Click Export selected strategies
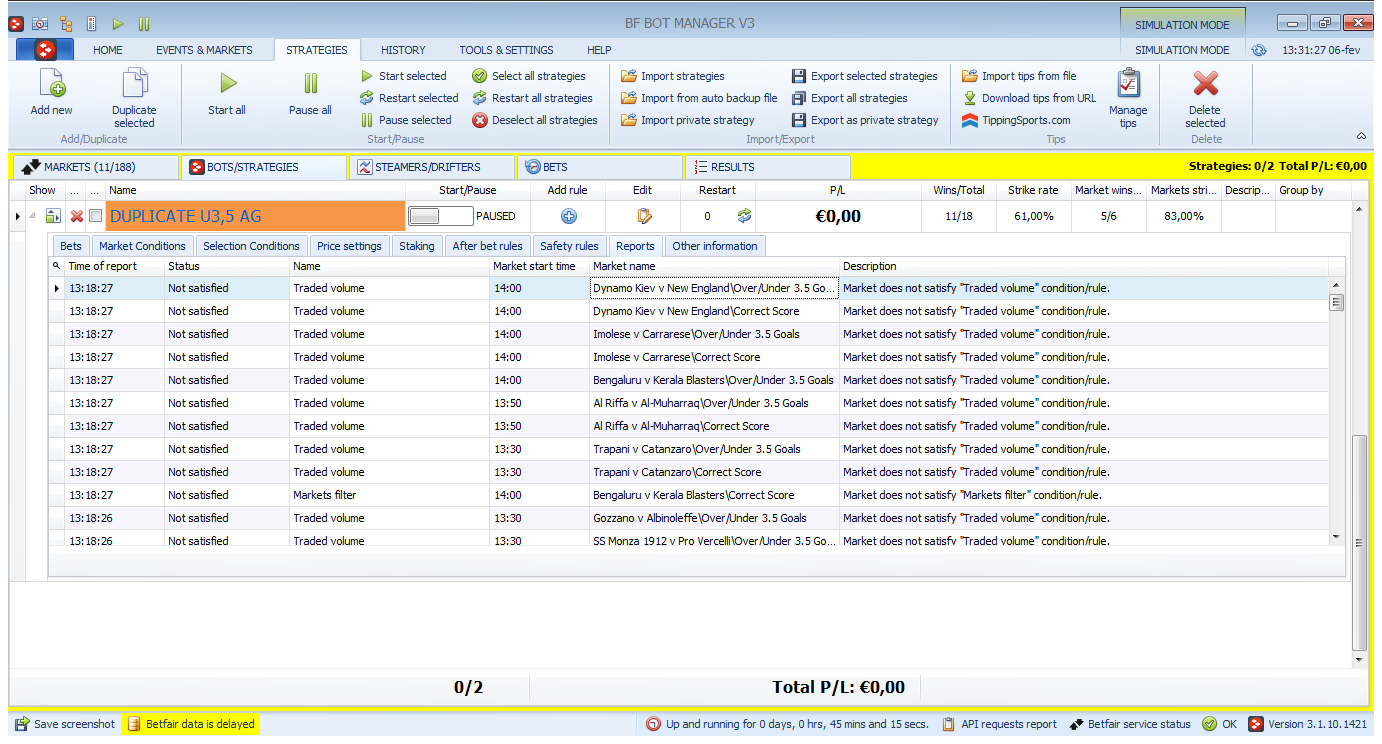 [x=865, y=76]
